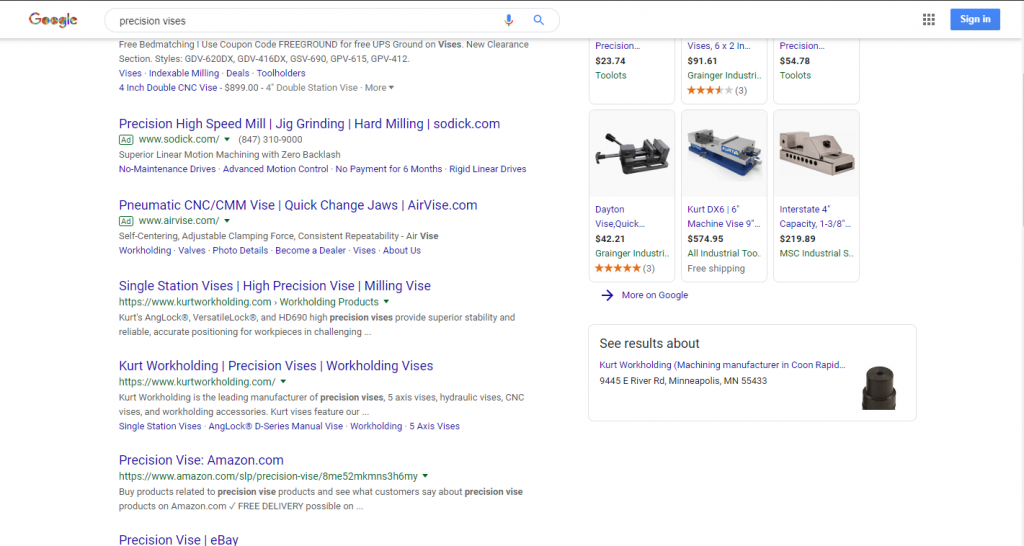Click the $54.78 Toolots product card

click(816, 69)
